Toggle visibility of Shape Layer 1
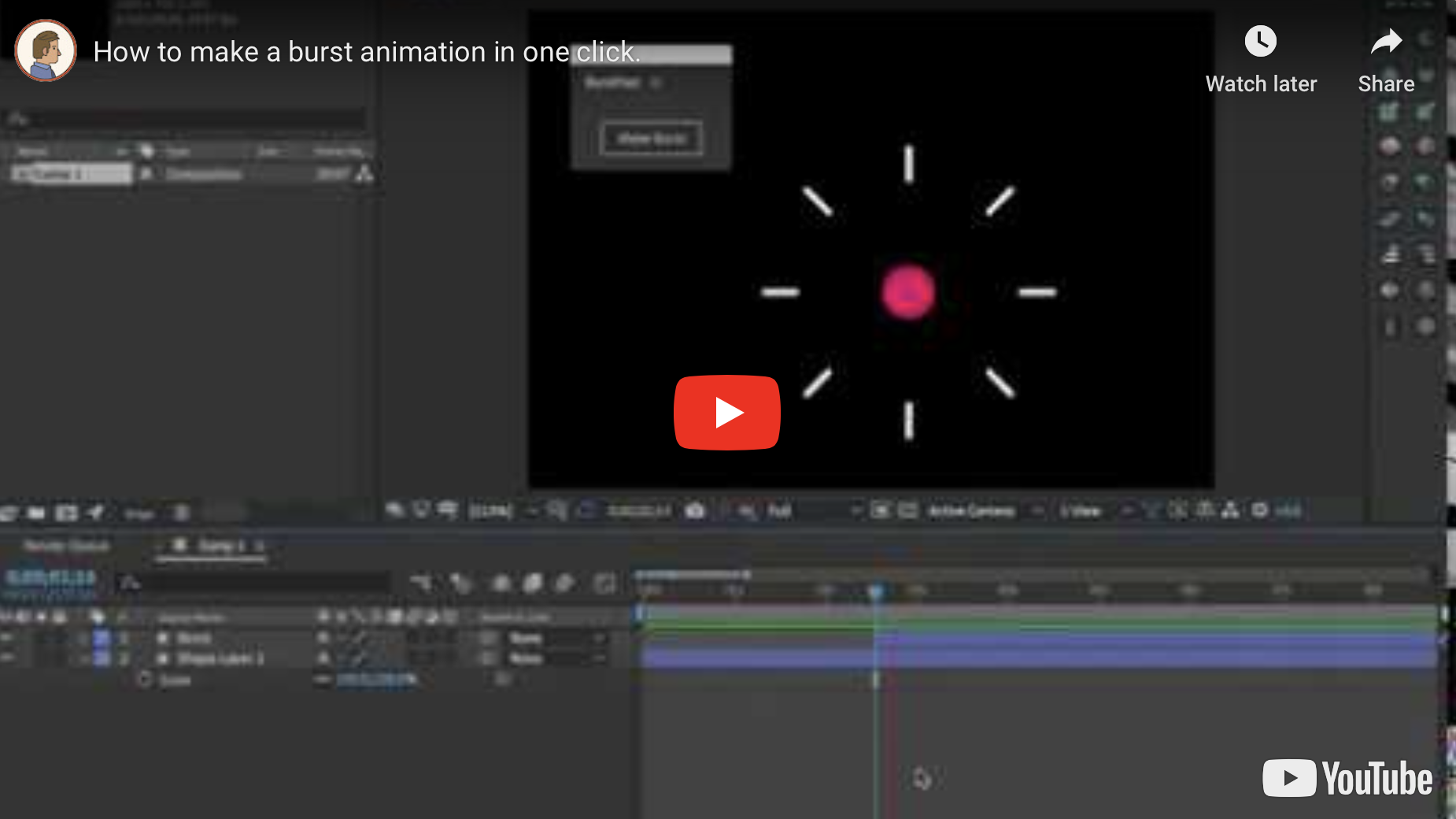Image resolution: width=1456 pixels, height=819 pixels. (x=6, y=658)
